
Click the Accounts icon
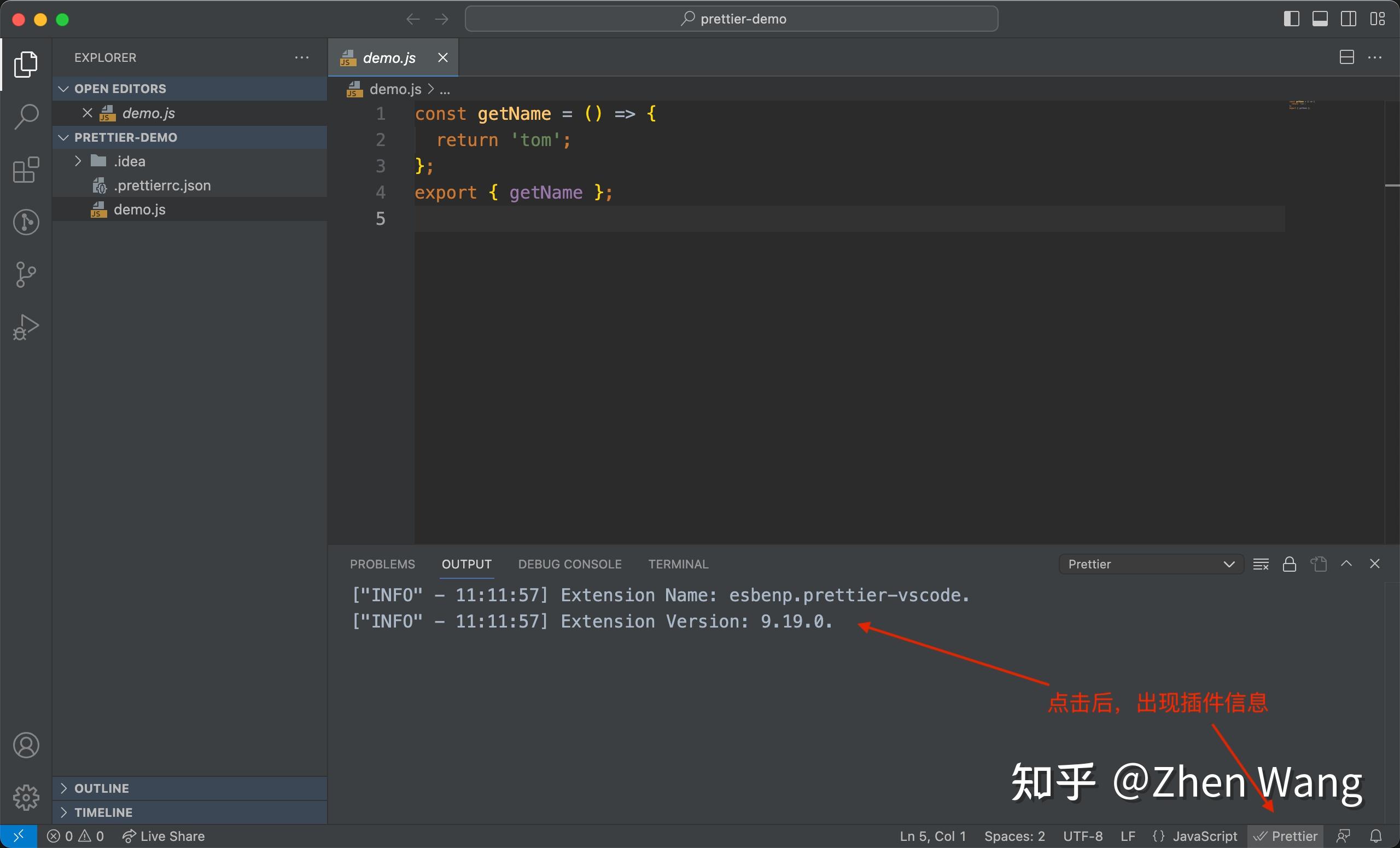[x=26, y=745]
